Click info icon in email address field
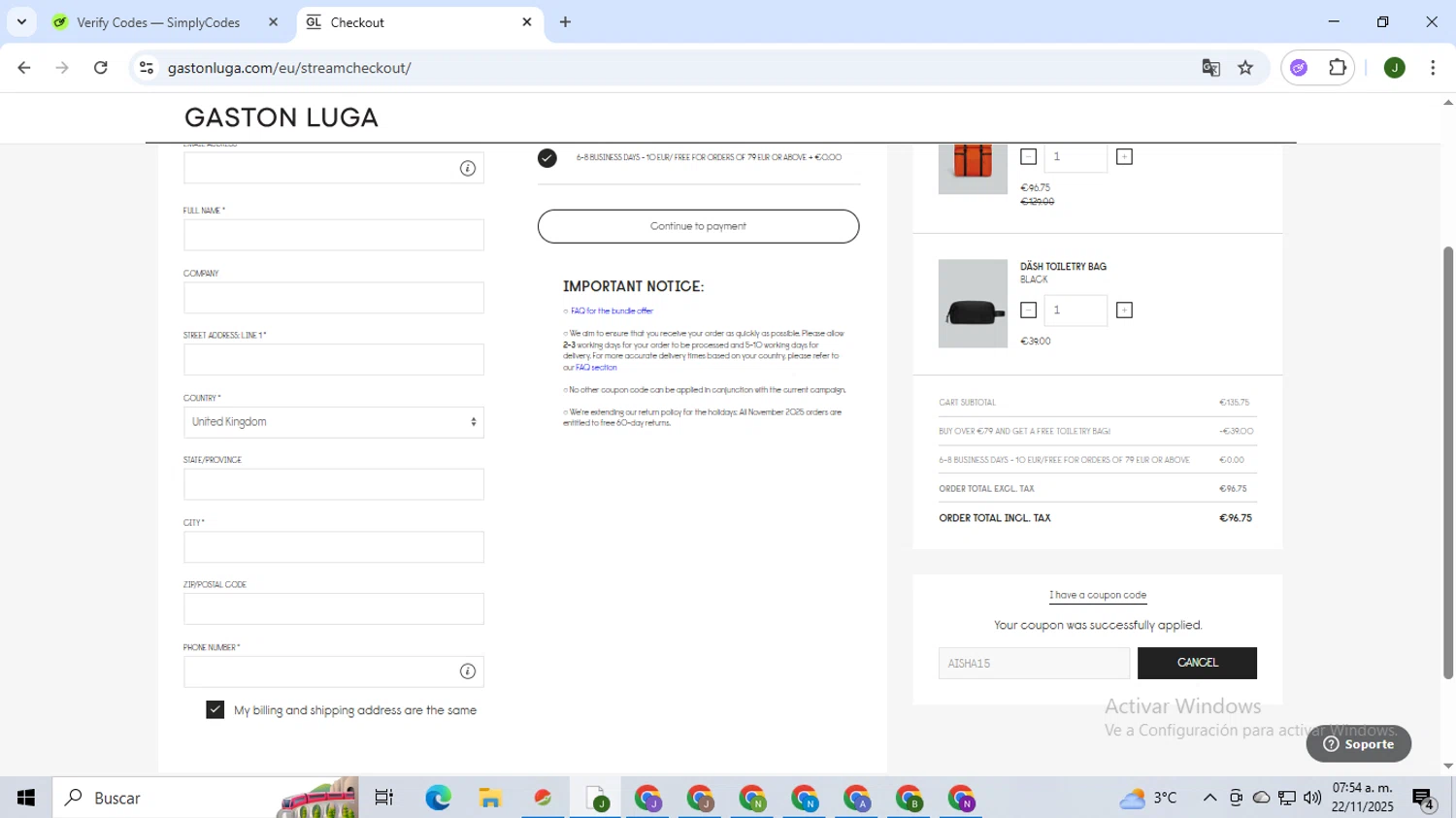Screen dimensions: 1456x818 click(x=468, y=169)
